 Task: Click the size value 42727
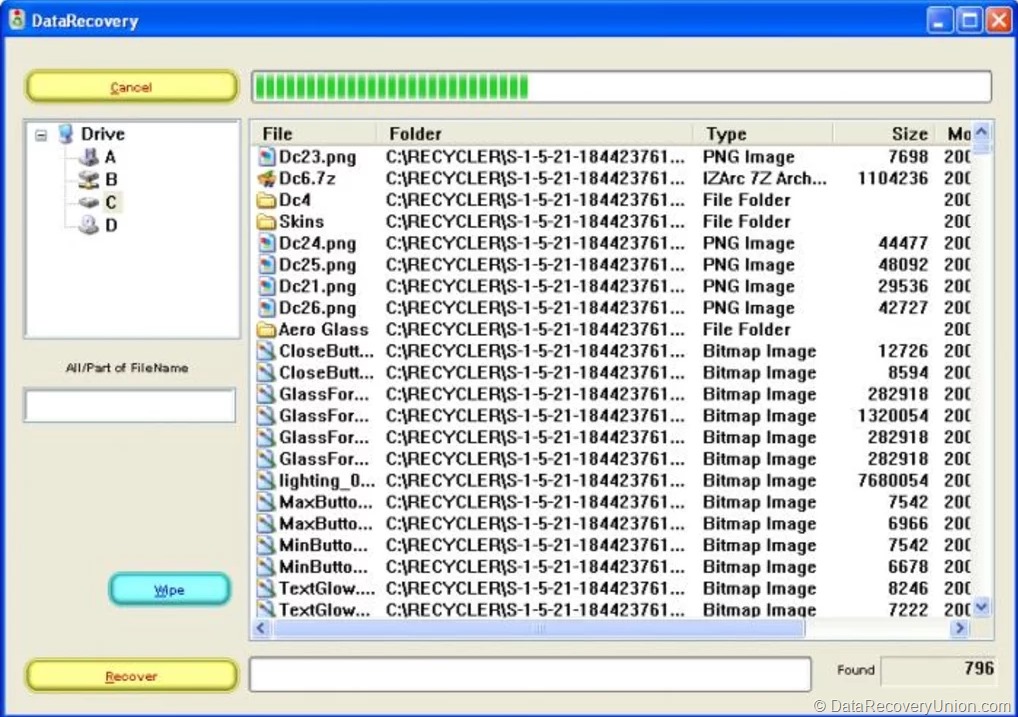click(903, 308)
